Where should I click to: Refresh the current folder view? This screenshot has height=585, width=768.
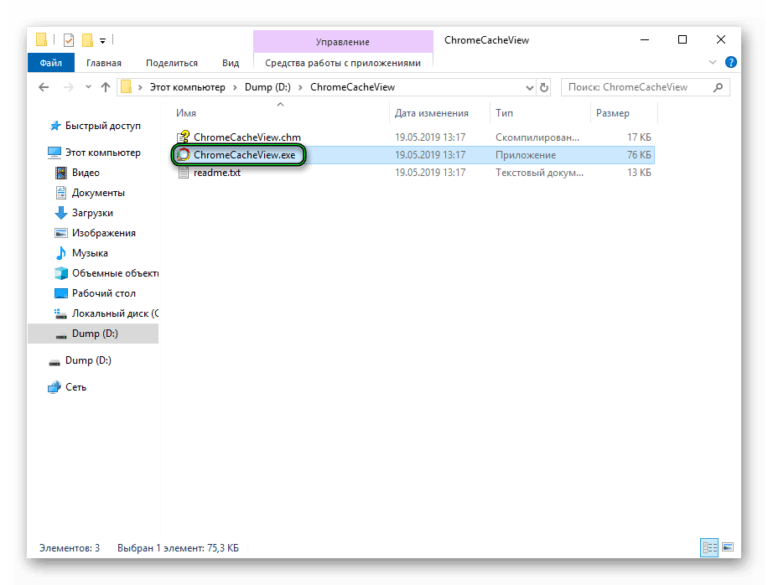click(x=544, y=87)
